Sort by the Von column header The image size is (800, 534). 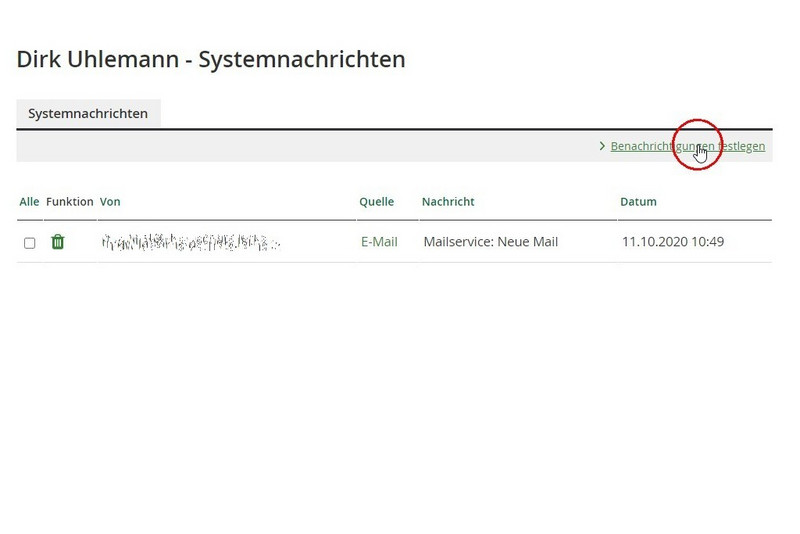(x=110, y=202)
